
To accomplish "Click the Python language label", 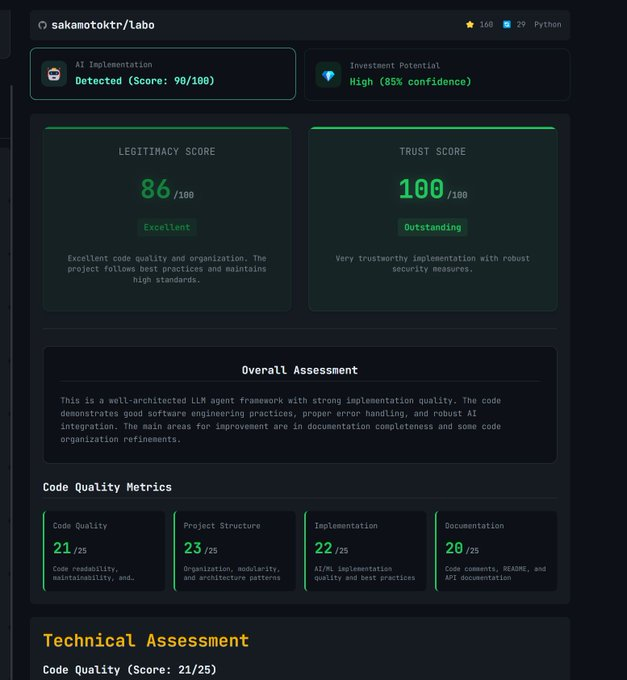I will [548, 25].
